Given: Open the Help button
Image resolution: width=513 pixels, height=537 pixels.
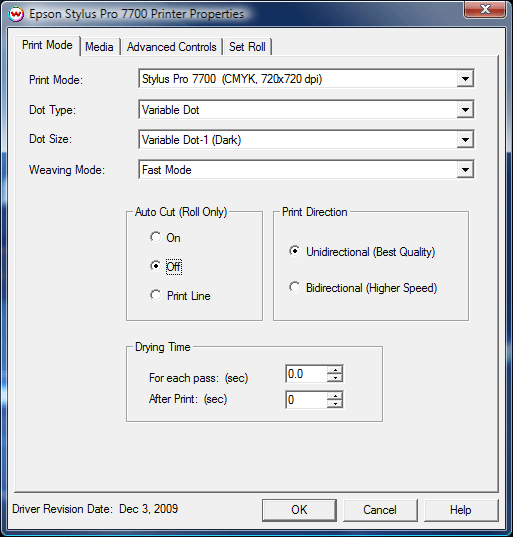Looking at the screenshot, I should [461, 510].
